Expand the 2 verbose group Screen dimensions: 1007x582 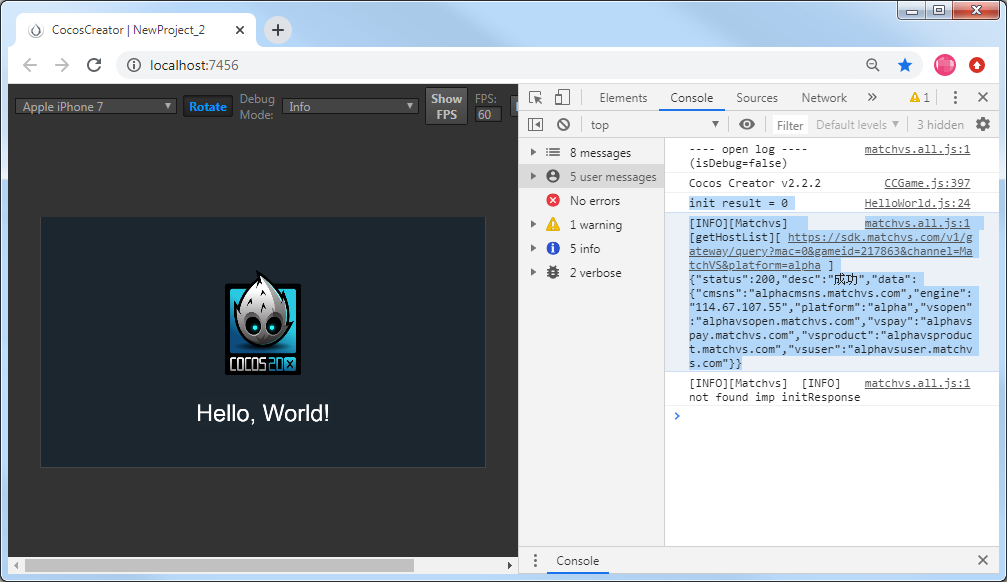[x=533, y=272]
